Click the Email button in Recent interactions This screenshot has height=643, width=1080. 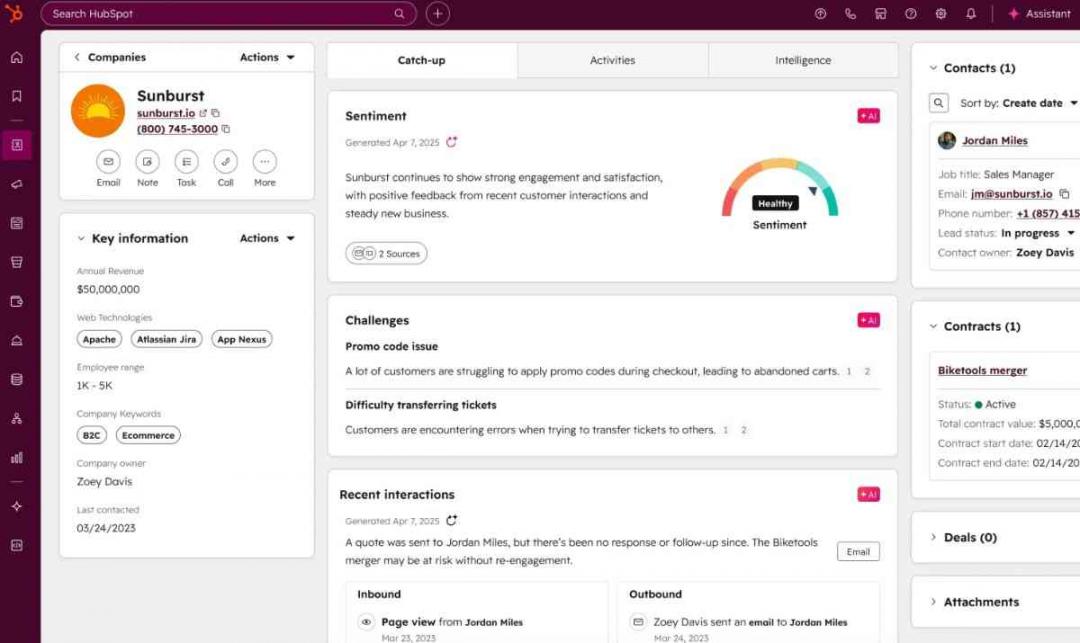click(x=858, y=551)
